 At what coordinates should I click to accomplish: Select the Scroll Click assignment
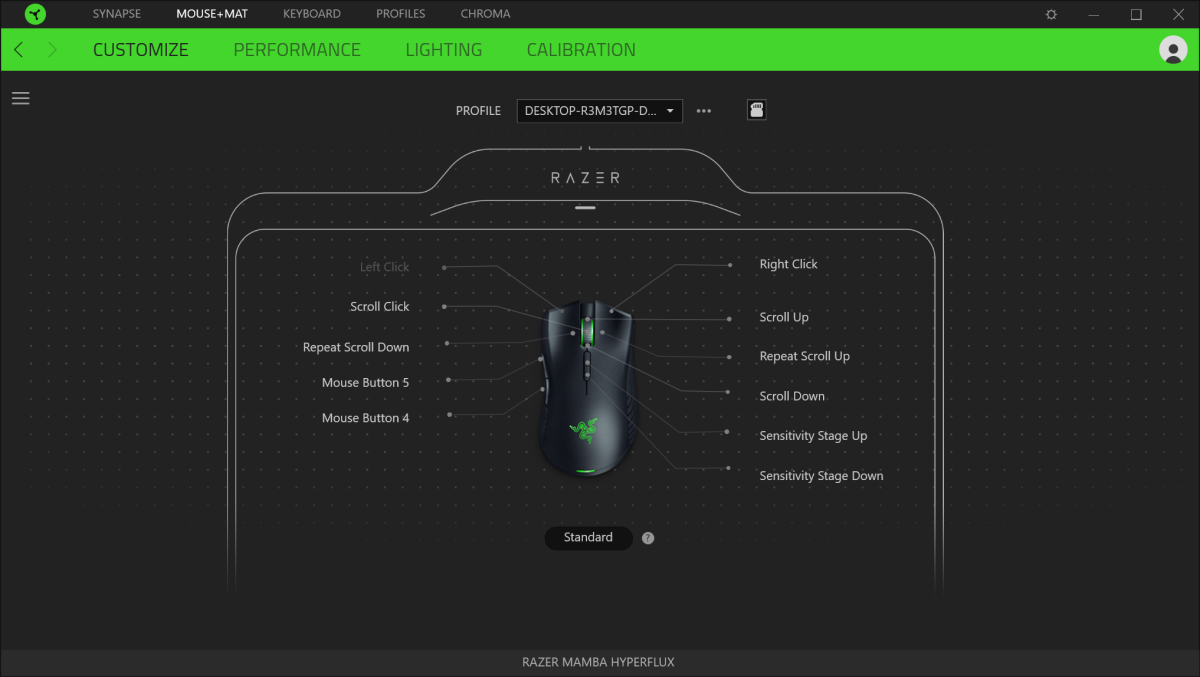tap(380, 307)
